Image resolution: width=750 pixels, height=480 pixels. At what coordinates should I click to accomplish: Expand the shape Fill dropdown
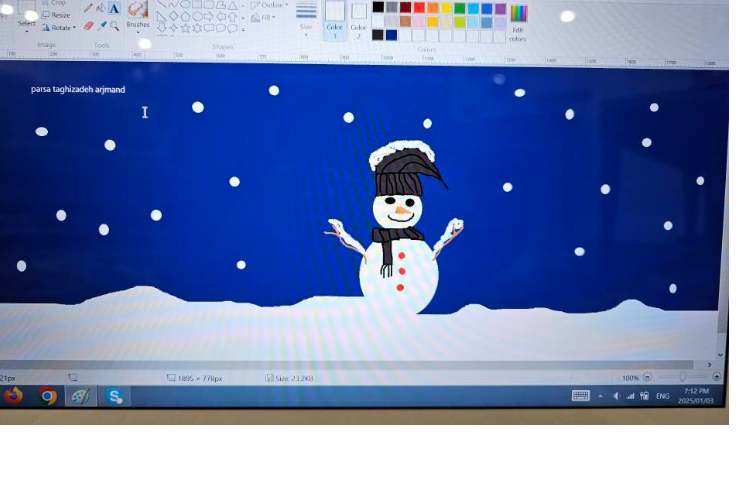(264, 18)
